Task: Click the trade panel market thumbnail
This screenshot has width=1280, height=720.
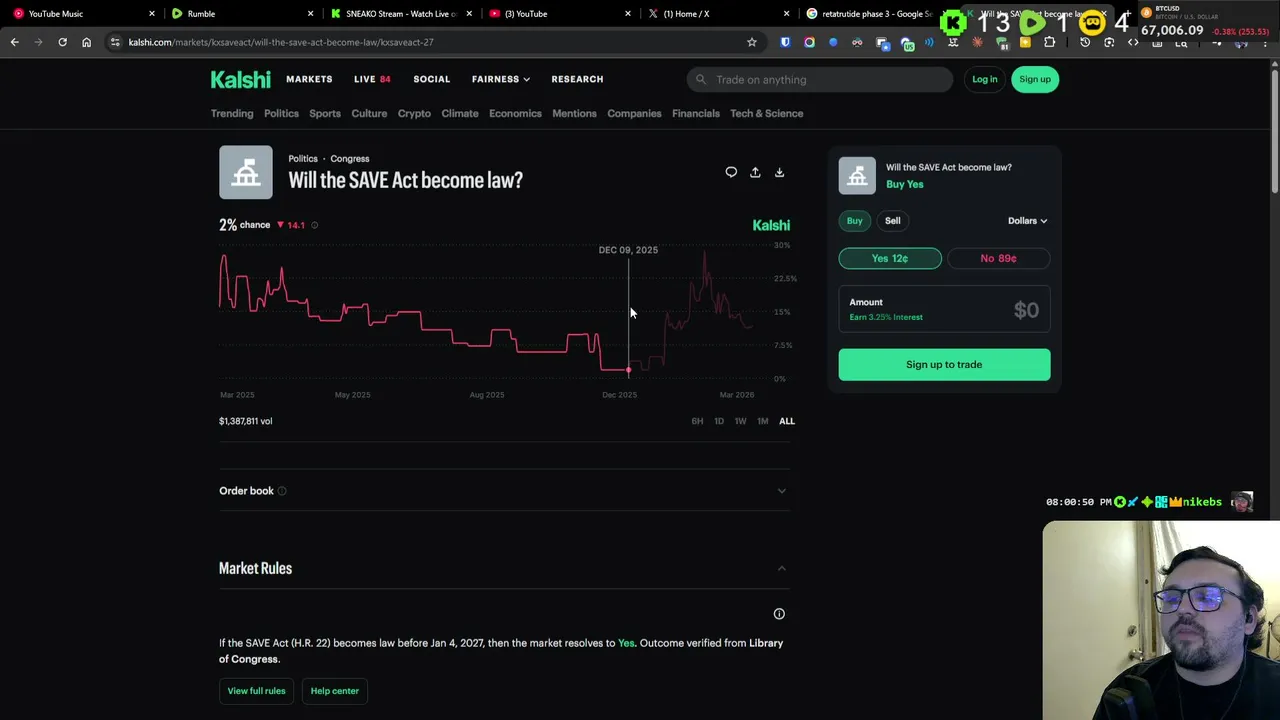Action: 857,176
